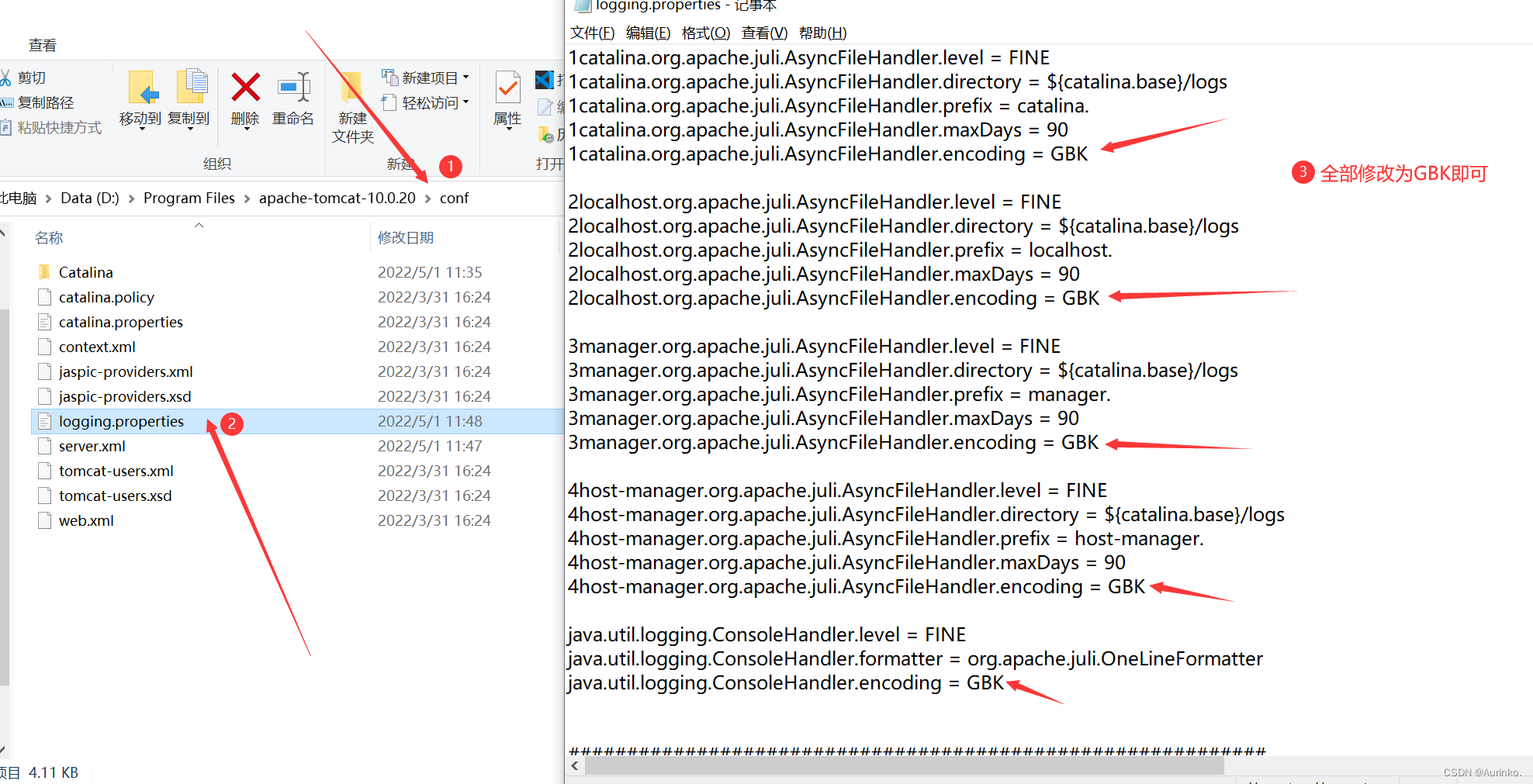Expand chevron after Program Files breadcrumb
Screen dimensions: 1533x784
click(247, 199)
